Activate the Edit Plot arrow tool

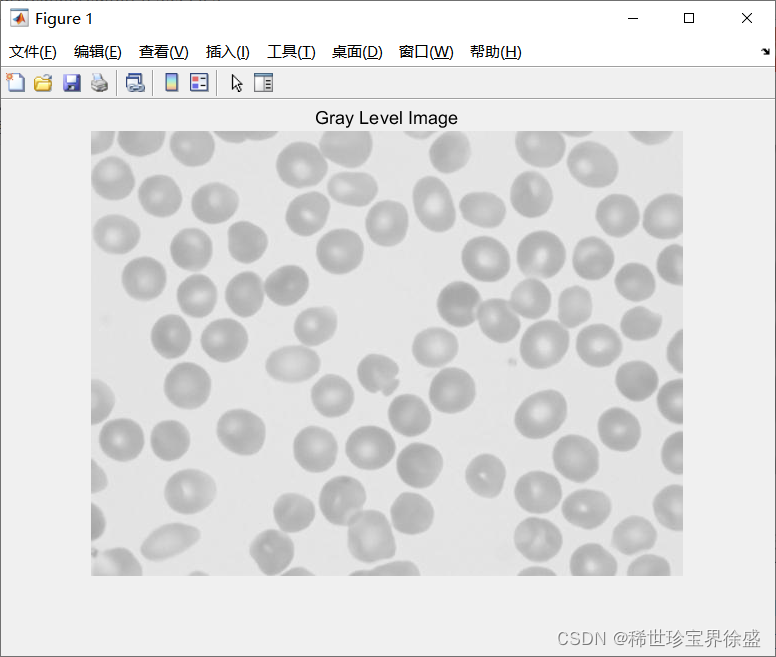[237, 83]
